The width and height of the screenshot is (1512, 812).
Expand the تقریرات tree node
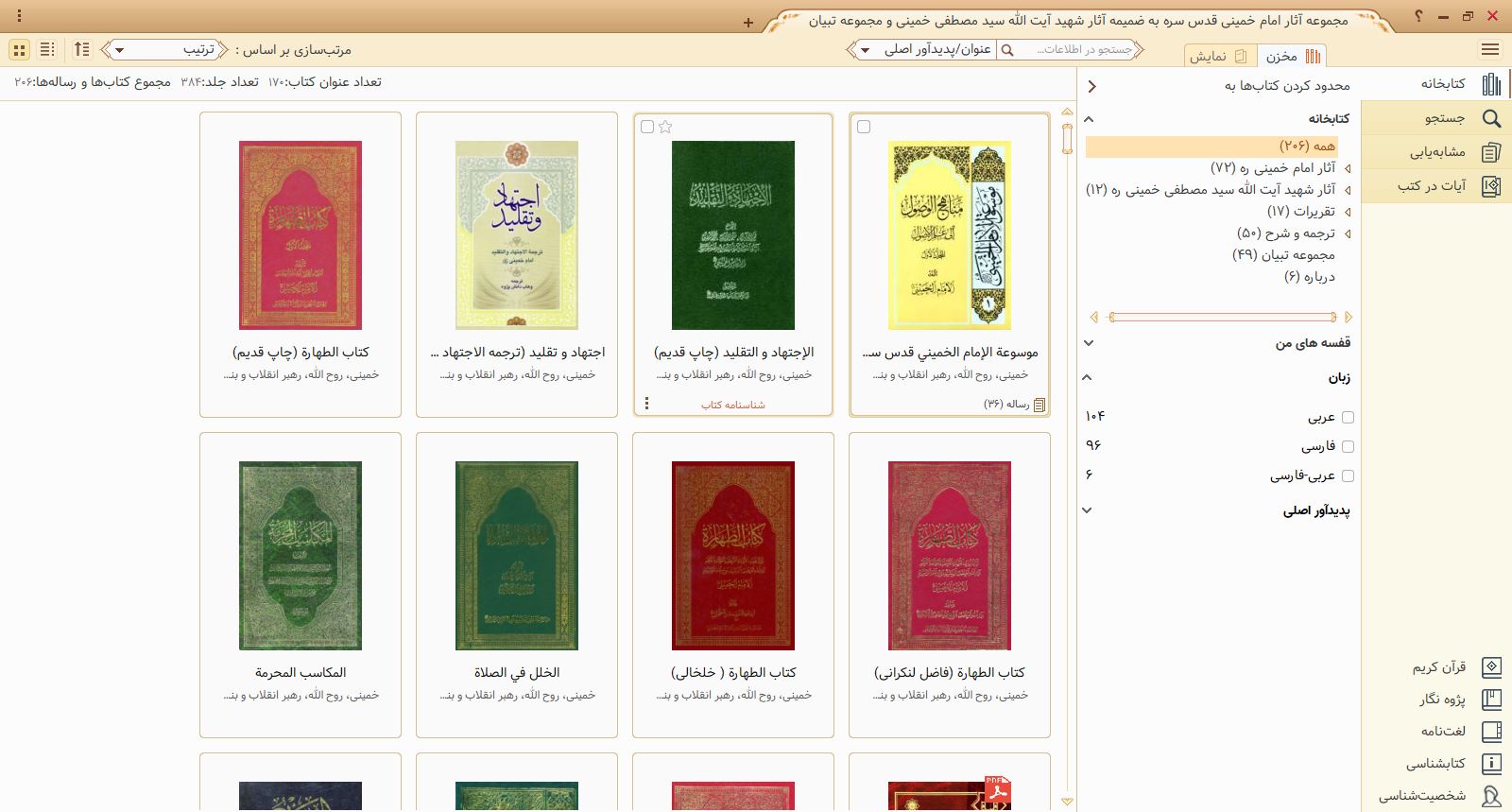1347,212
